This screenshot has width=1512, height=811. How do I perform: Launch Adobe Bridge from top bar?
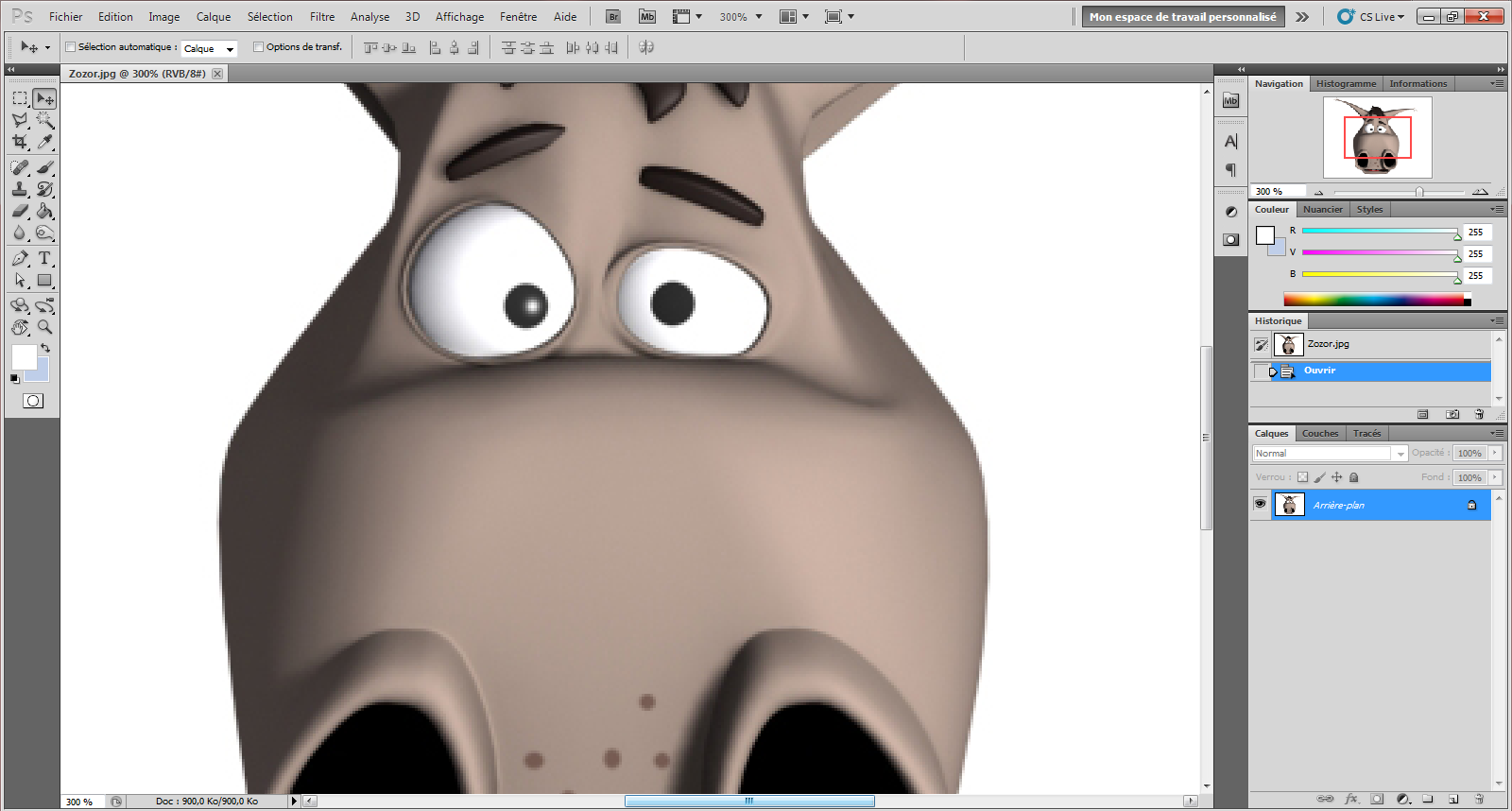(x=613, y=17)
